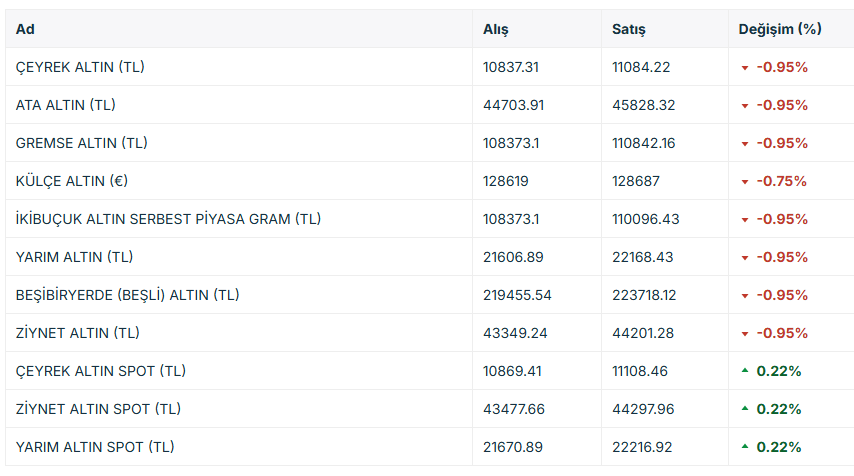Viewport: 854px width, 476px height.
Task: Click buy price 219455.54
Action: point(517,295)
